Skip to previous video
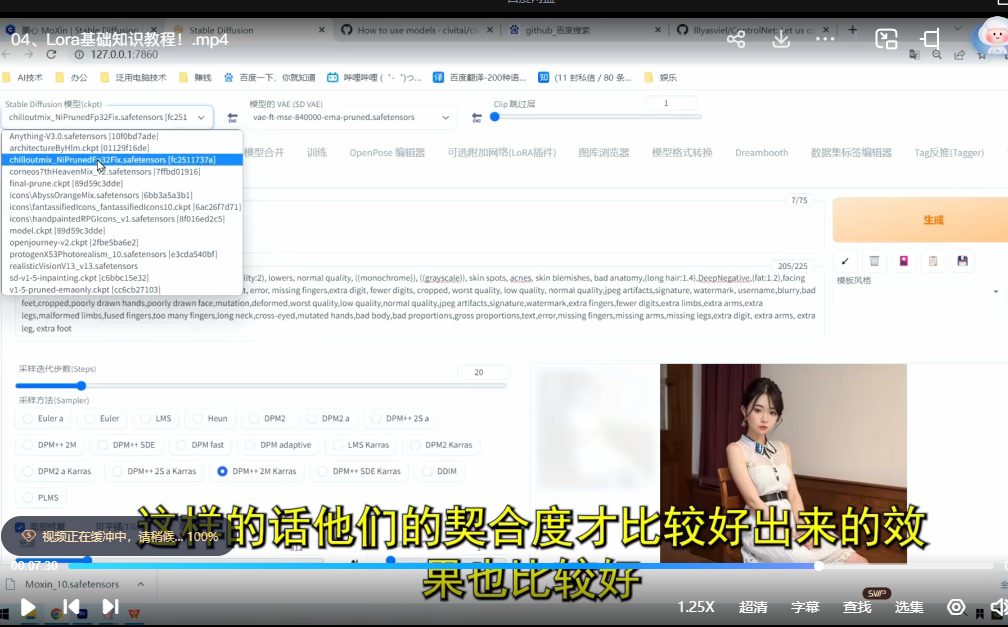This screenshot has width=1008, height=627. tap(71, 606)
